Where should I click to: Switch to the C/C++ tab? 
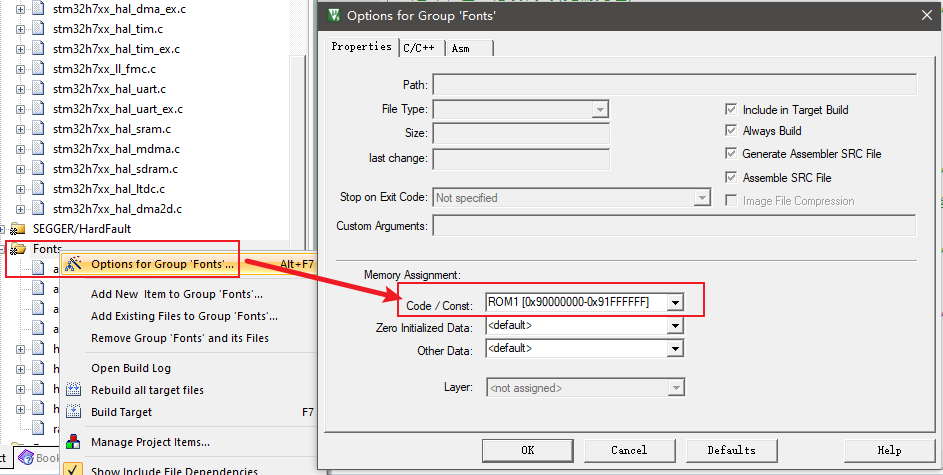pos(420,48)
